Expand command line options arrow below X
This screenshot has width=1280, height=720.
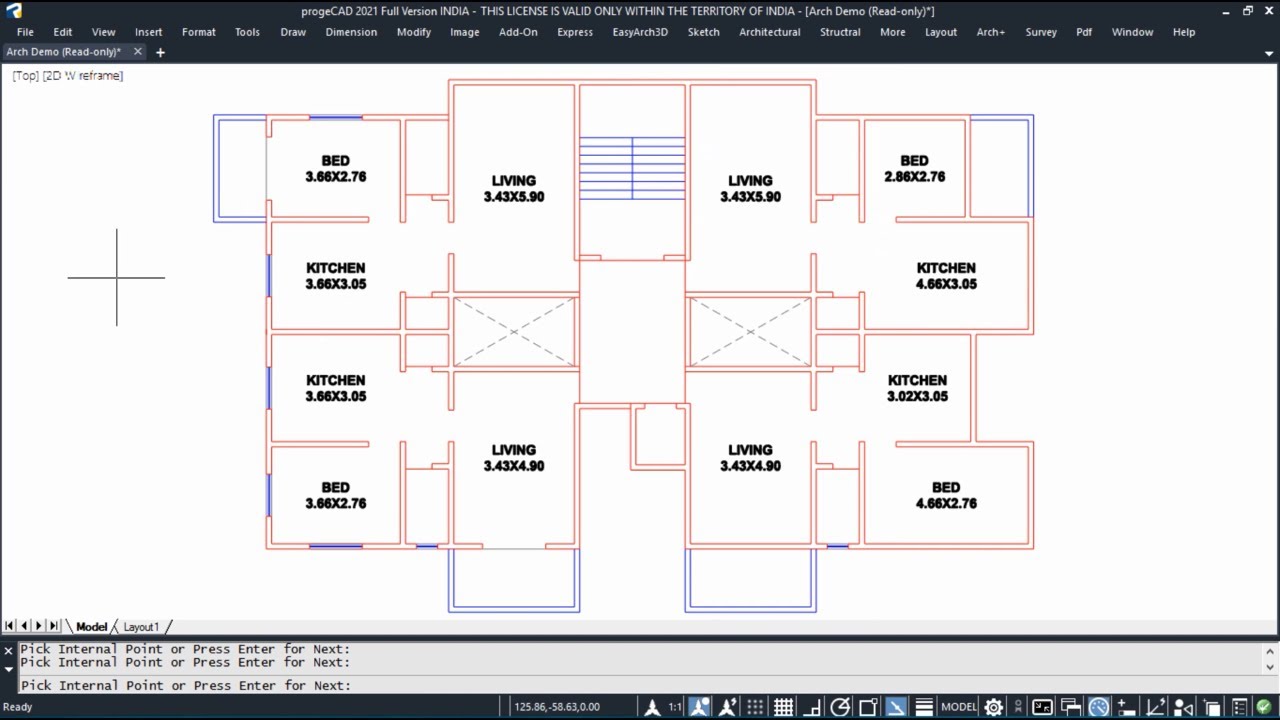click(x=9, y=668)
